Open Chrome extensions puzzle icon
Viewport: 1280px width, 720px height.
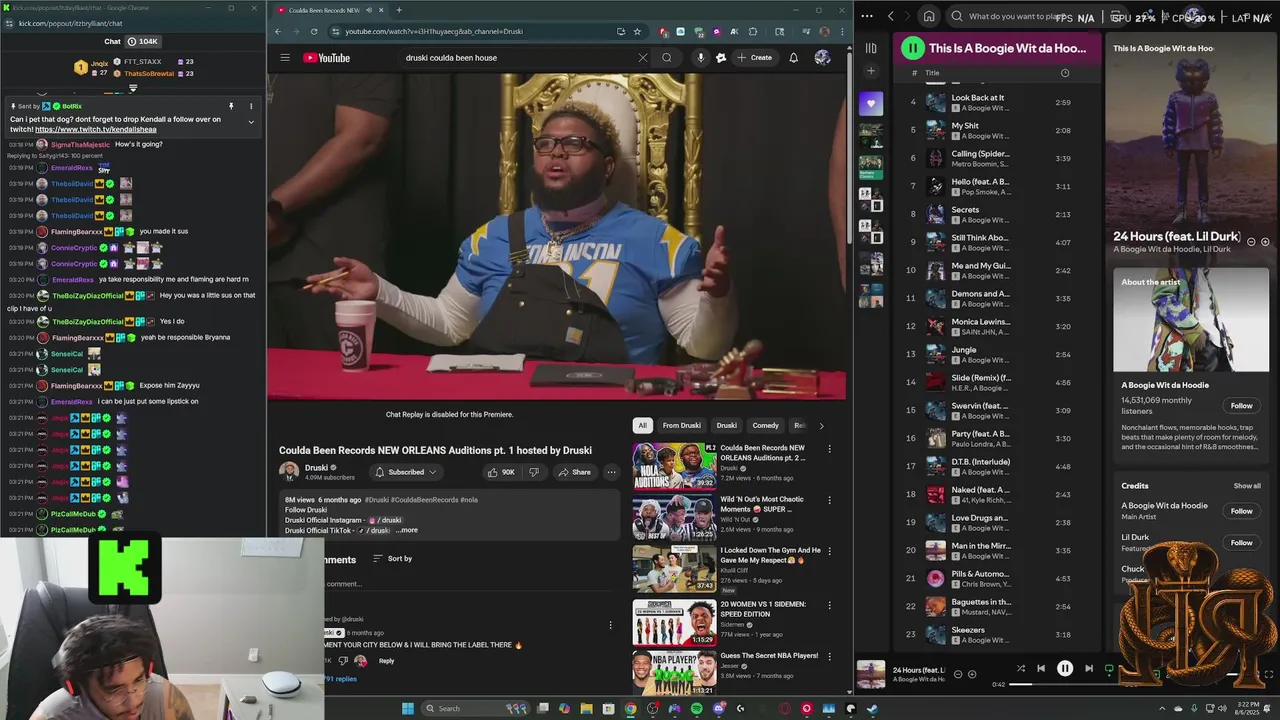pyautogui.click(x=753, y=31)
